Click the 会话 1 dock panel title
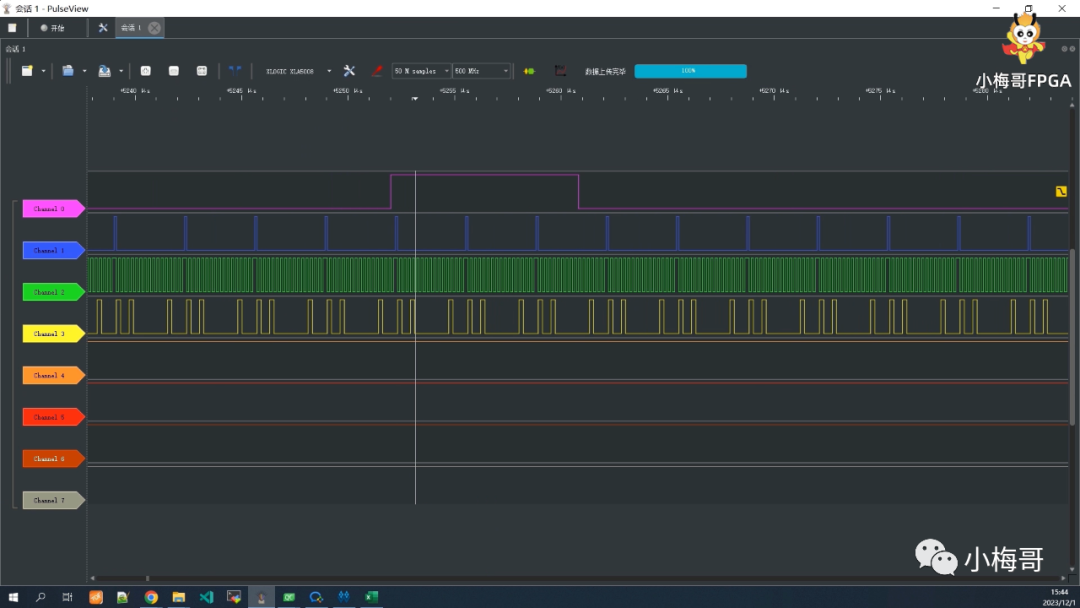 (15, 49)
